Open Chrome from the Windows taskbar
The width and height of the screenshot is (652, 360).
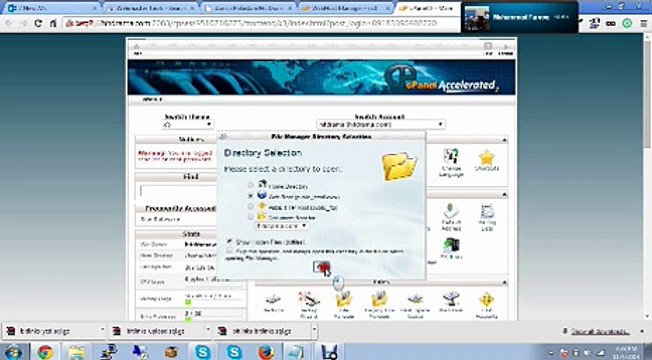(45, 353)
